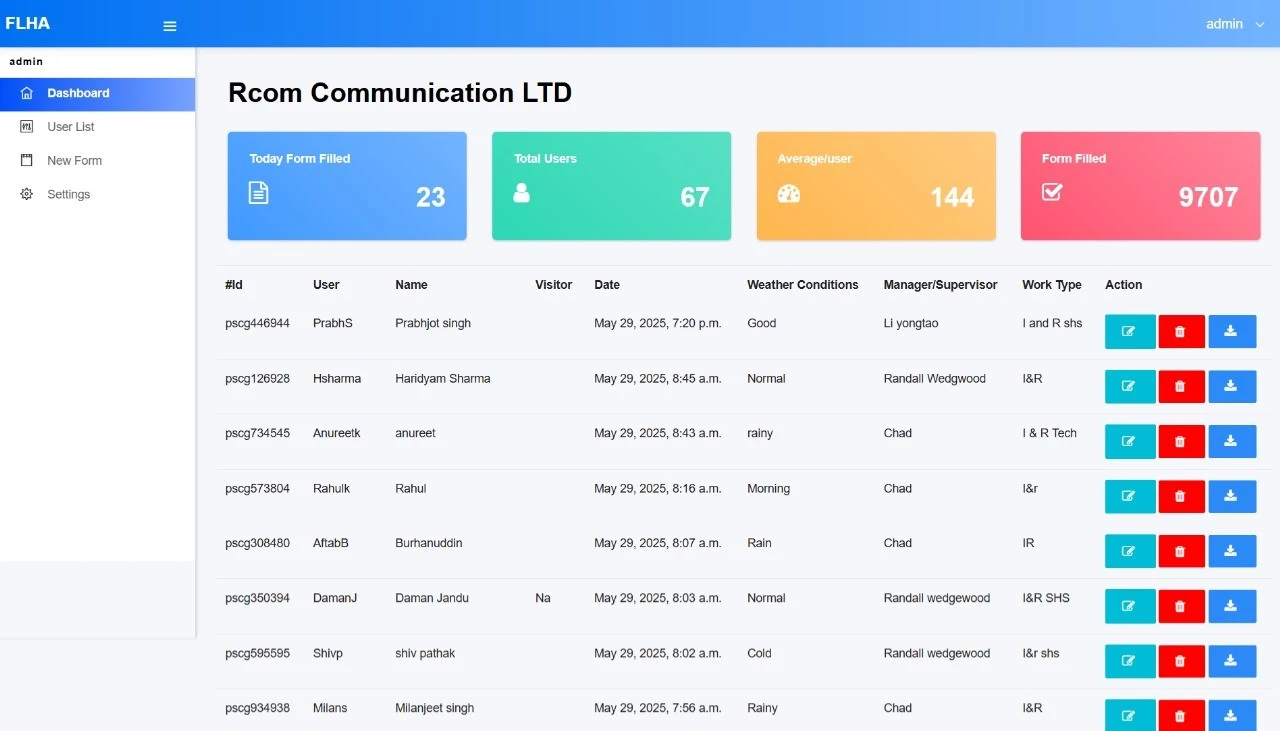Click edit icon for Prabhjot singh row

[x=1129, y=332]
